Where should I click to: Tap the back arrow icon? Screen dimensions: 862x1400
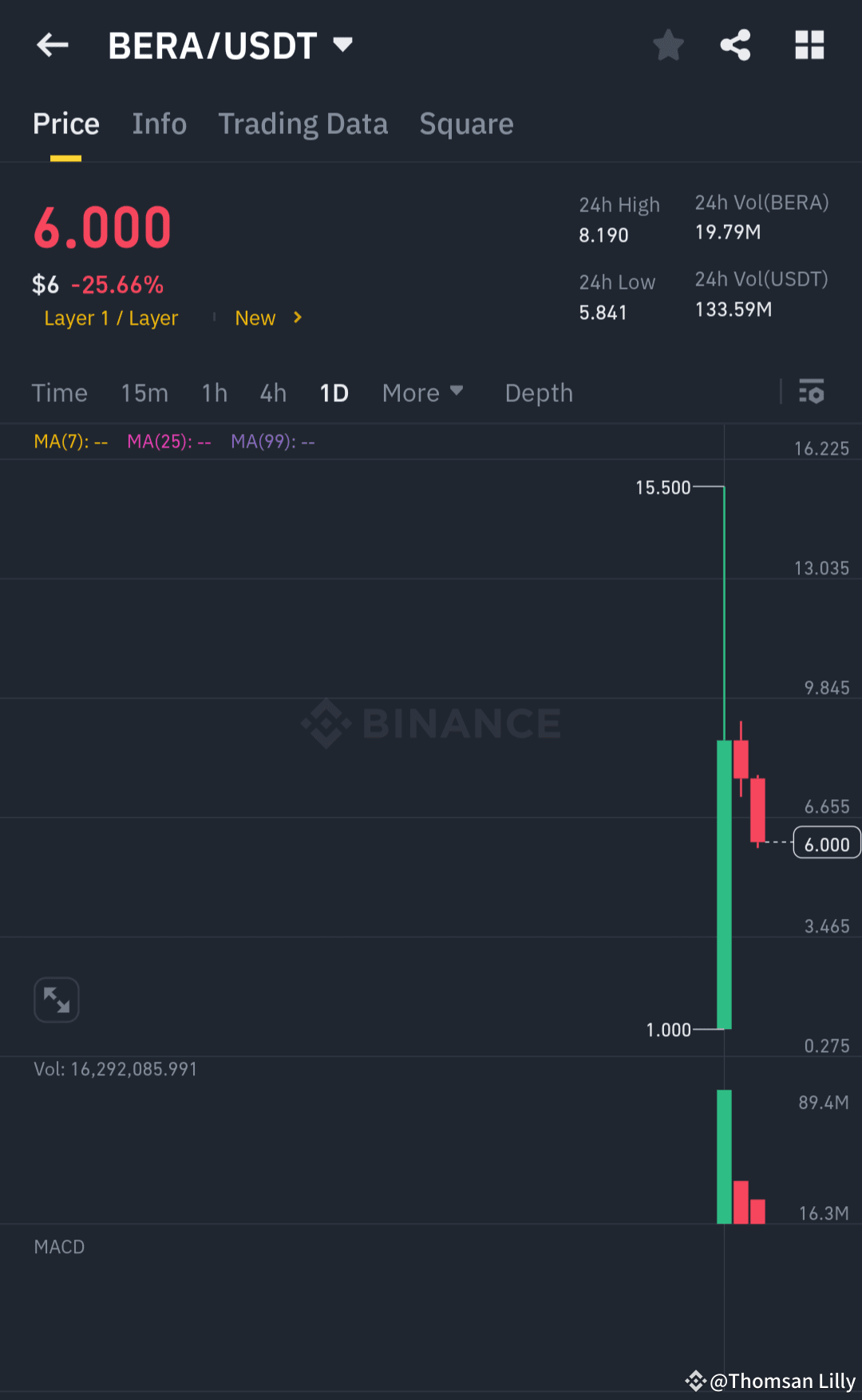pos(53,45)
